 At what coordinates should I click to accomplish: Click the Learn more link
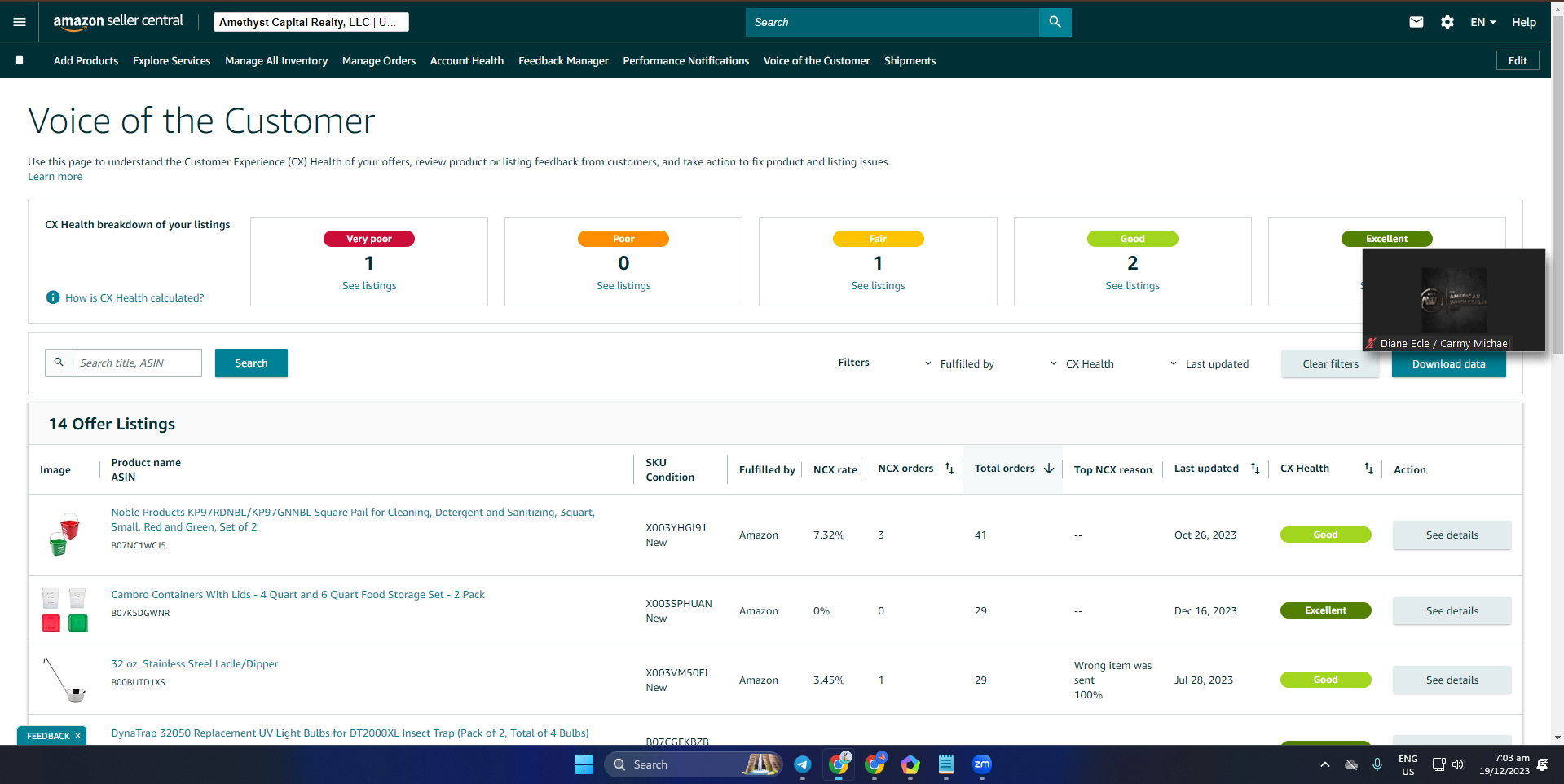[x=55, y=177]
